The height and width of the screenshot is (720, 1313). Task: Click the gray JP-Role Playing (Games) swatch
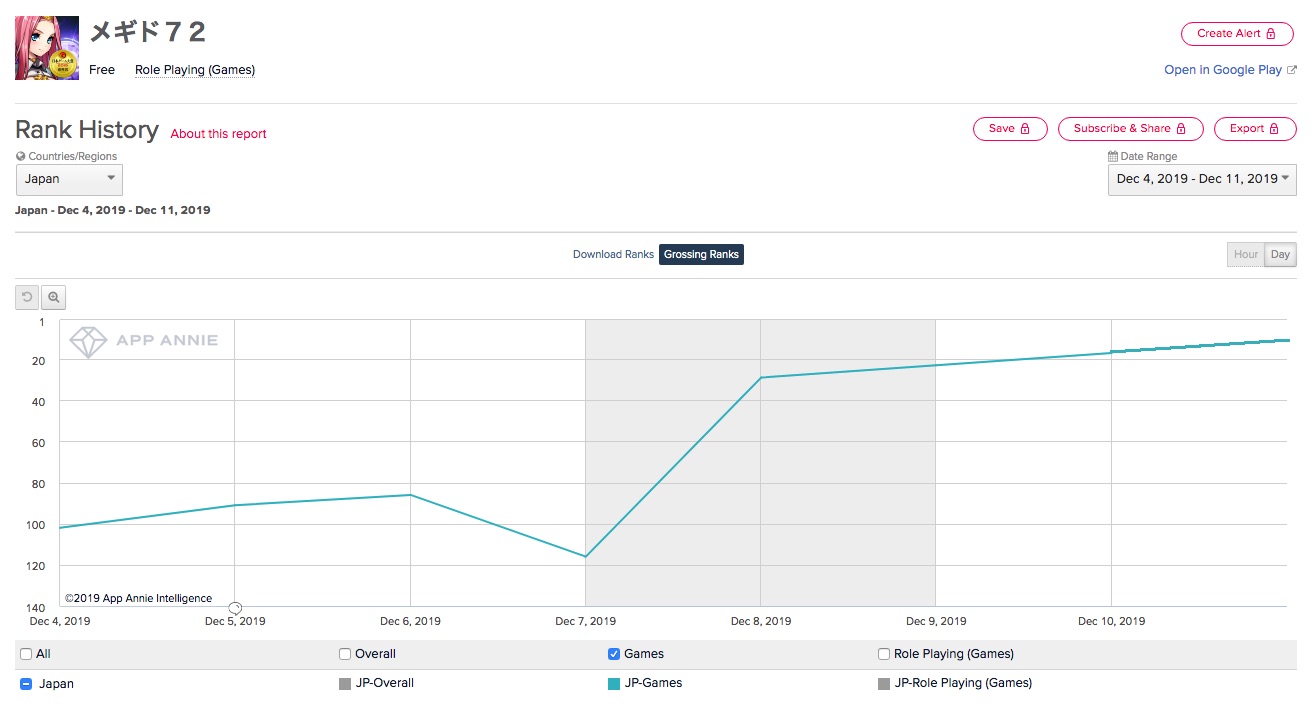tap(884, 684)
